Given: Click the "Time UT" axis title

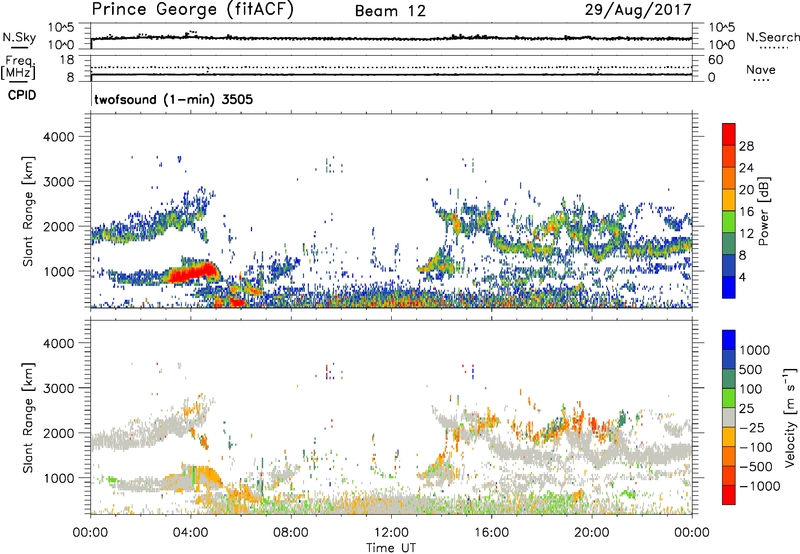Looking at the screenshot, I should click(x=391, y=548).
